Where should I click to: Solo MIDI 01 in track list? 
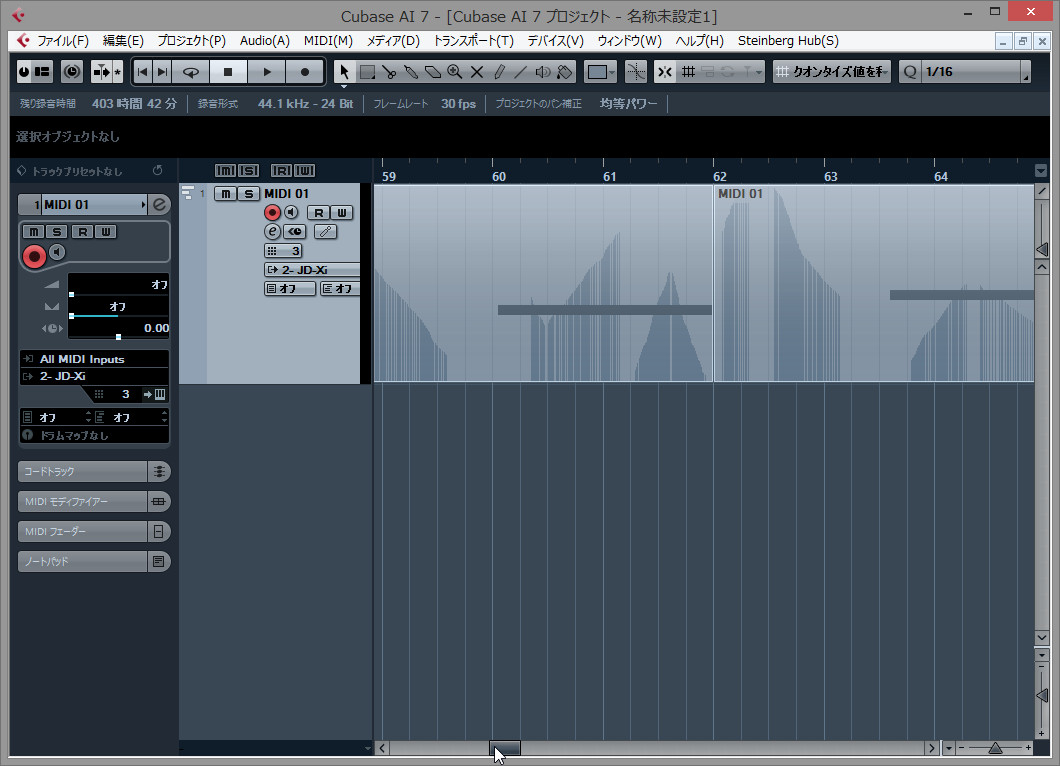248,194
